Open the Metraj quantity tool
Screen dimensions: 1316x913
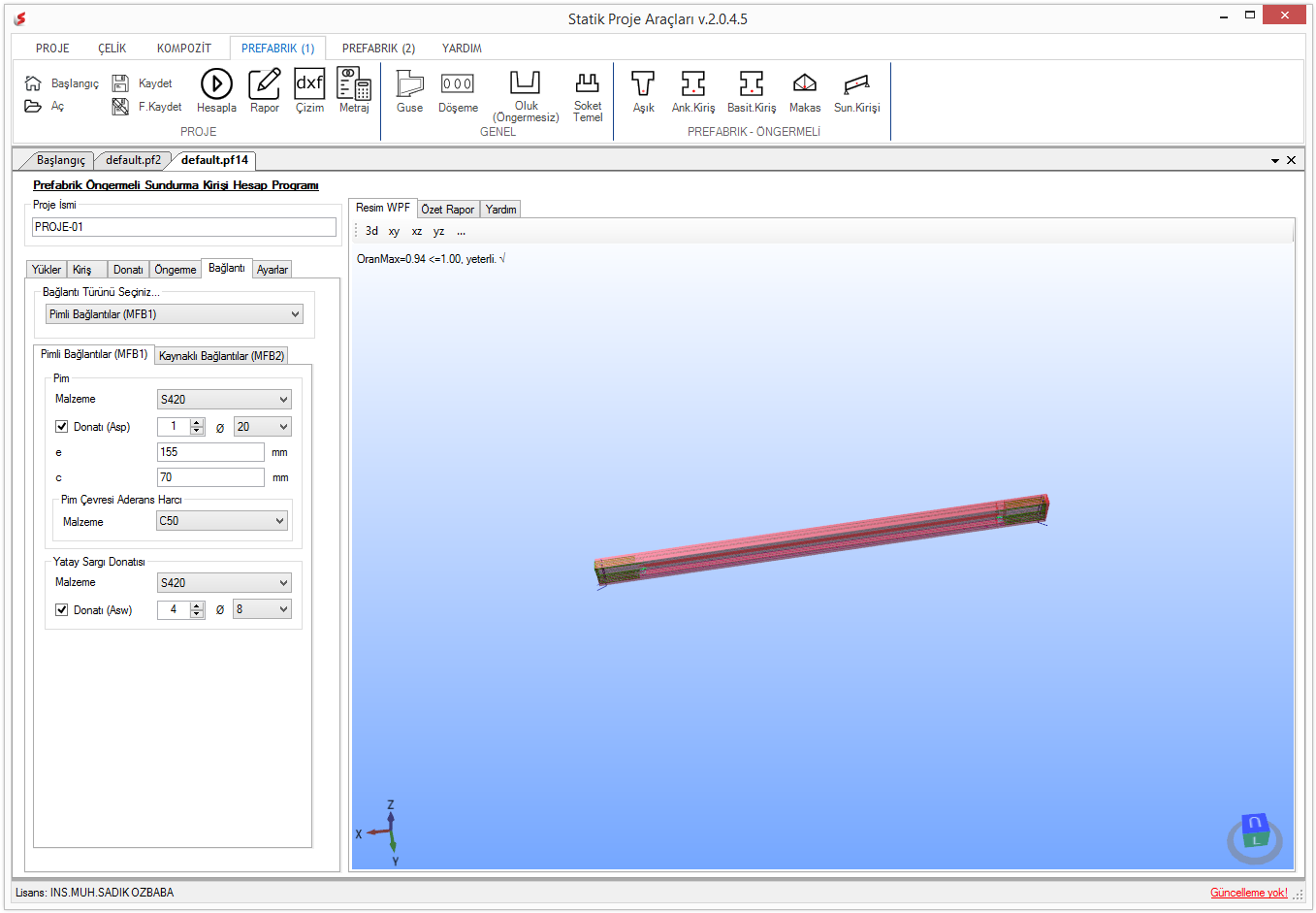pyautogui.click(x=354, y=83)
